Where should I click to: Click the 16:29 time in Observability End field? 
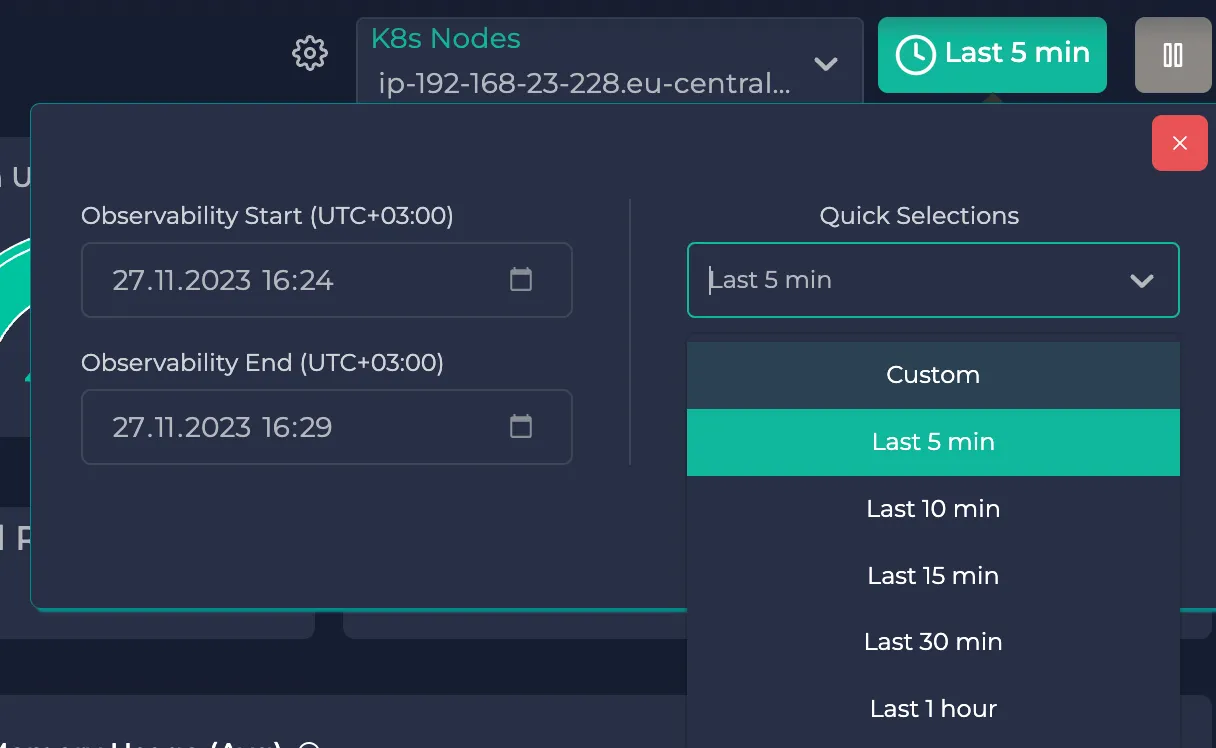tap(297, 427)
